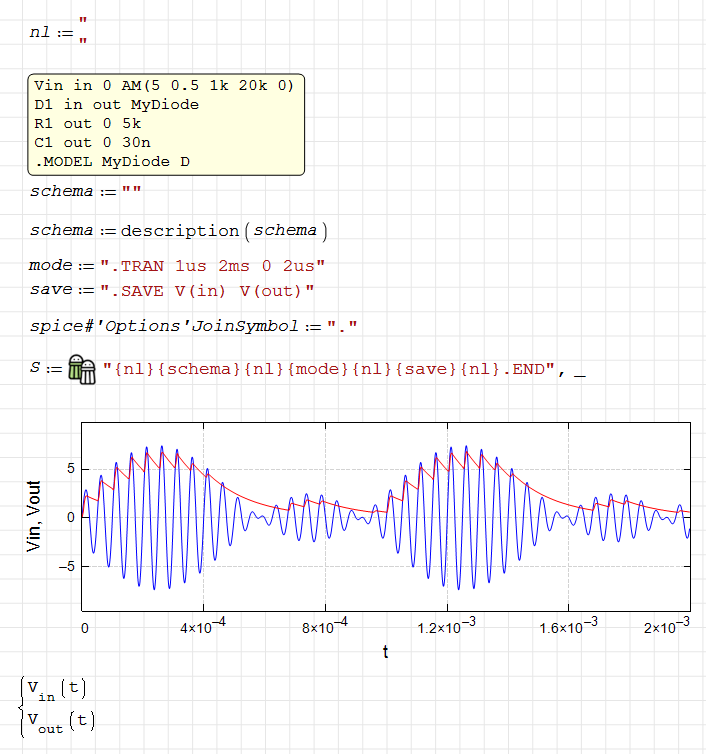The width and height of the screenshot is (706, 754).
Task: Click the salt and pepper shaker plugin icon
Action: [81, 369]
